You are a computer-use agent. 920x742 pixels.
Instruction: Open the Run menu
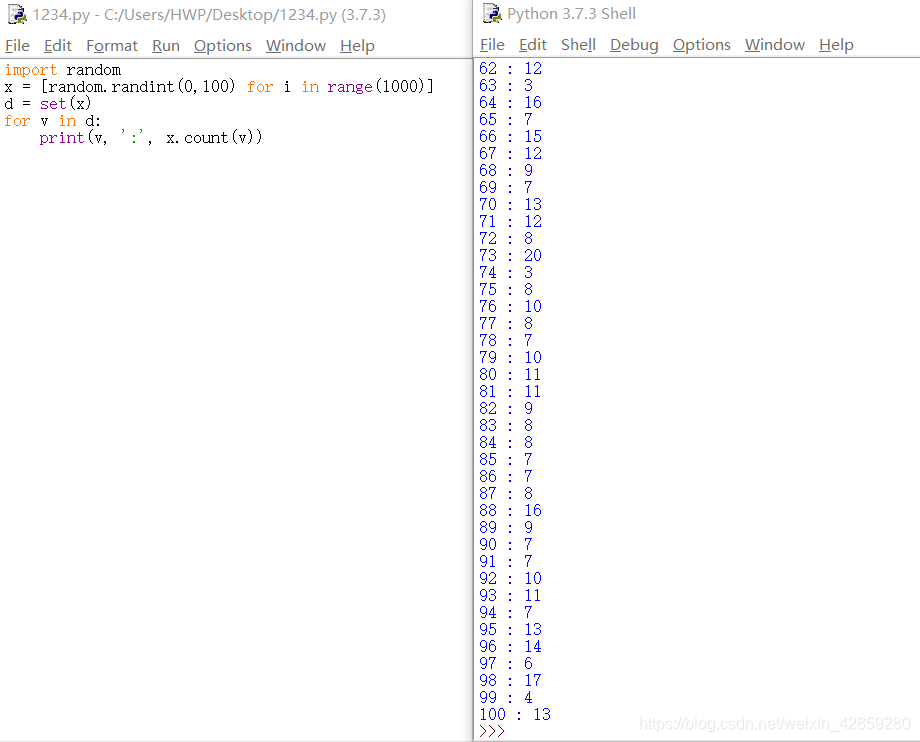click(x=166, y=45)
